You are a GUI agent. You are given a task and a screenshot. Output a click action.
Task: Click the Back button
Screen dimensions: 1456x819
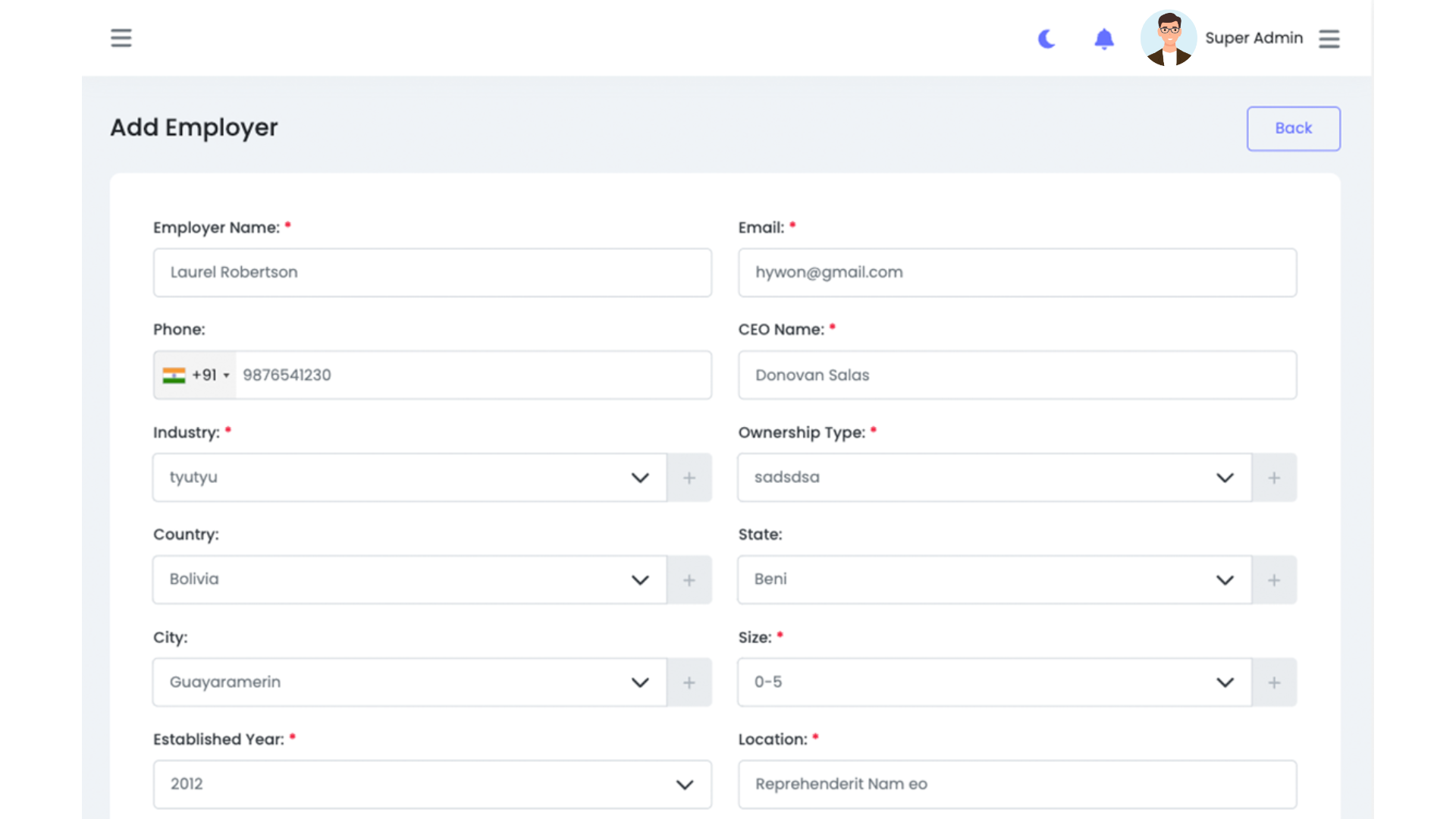pyautogui.click(x=1293, y=128)
